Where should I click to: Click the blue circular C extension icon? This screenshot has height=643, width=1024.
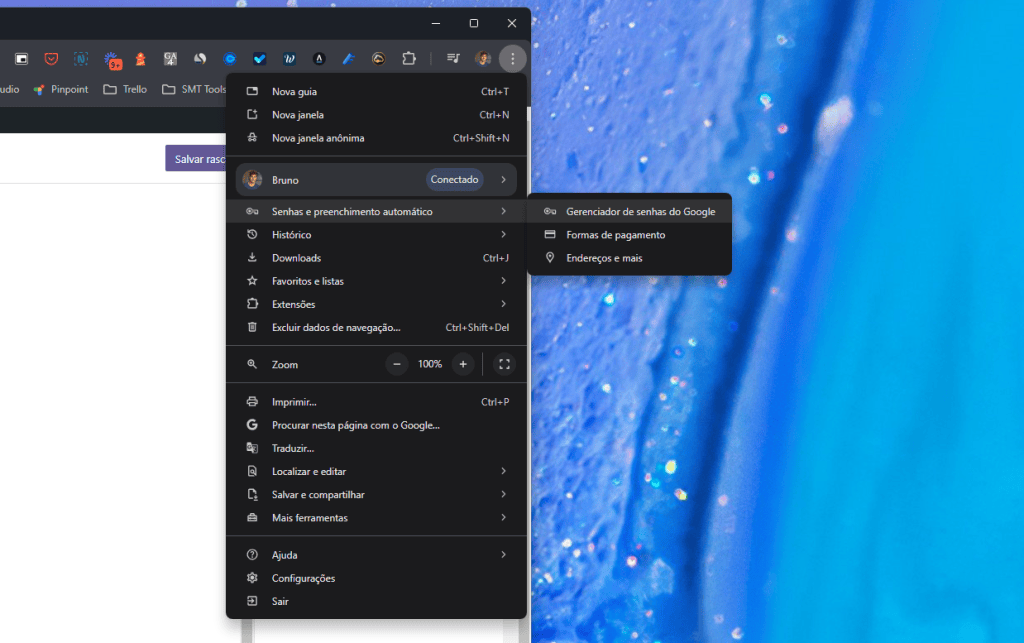click(230, 59)
